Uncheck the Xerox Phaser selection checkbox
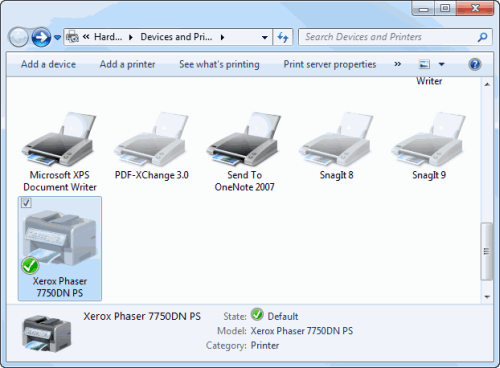This screenshot has width=500, height=368. (26, 203)
